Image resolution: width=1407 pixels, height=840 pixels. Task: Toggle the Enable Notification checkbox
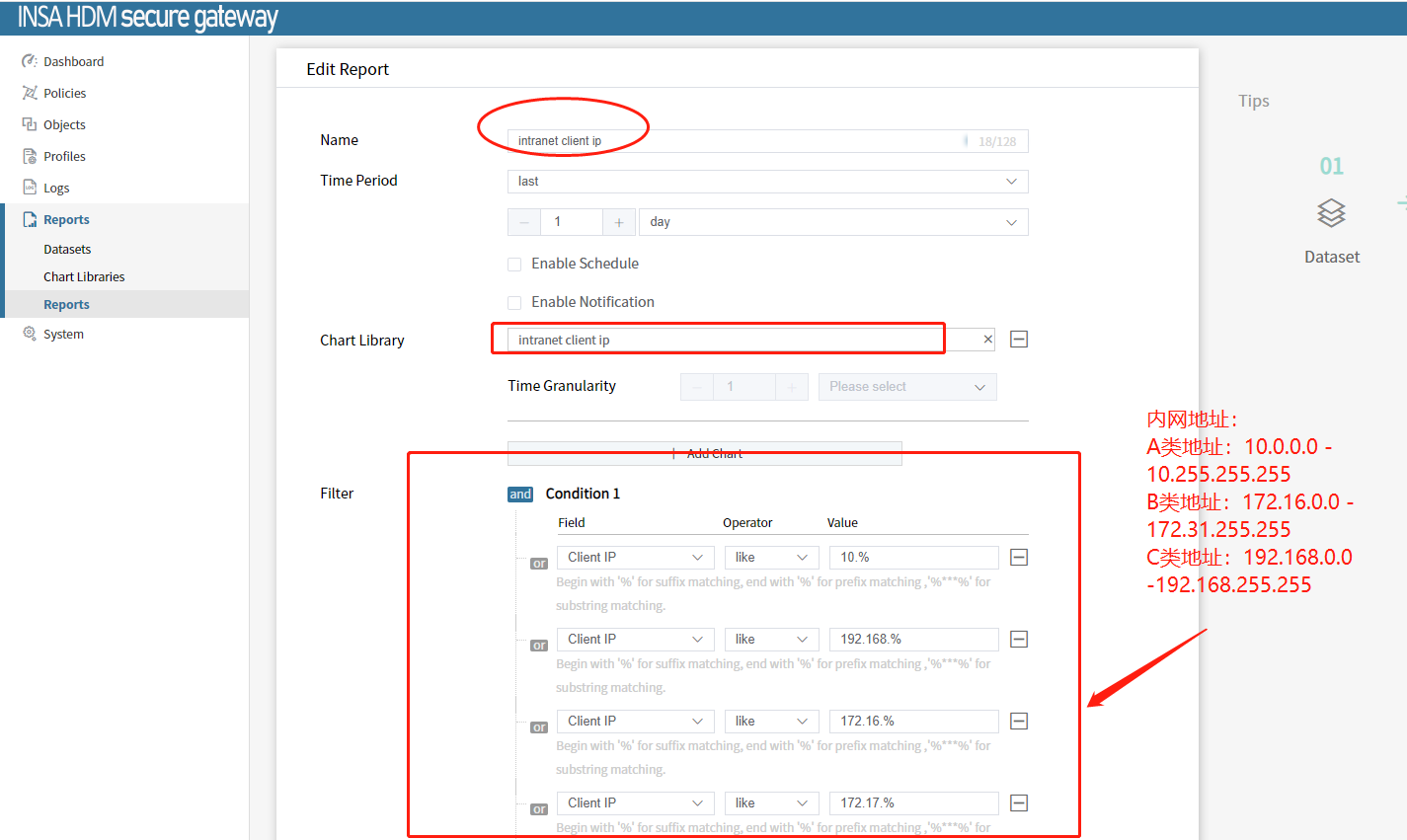click(x=514, y=303)
